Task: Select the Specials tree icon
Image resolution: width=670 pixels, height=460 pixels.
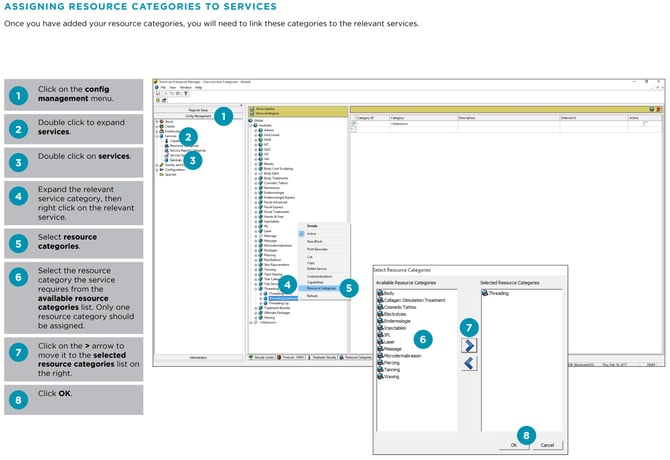Action: (162, 174)
